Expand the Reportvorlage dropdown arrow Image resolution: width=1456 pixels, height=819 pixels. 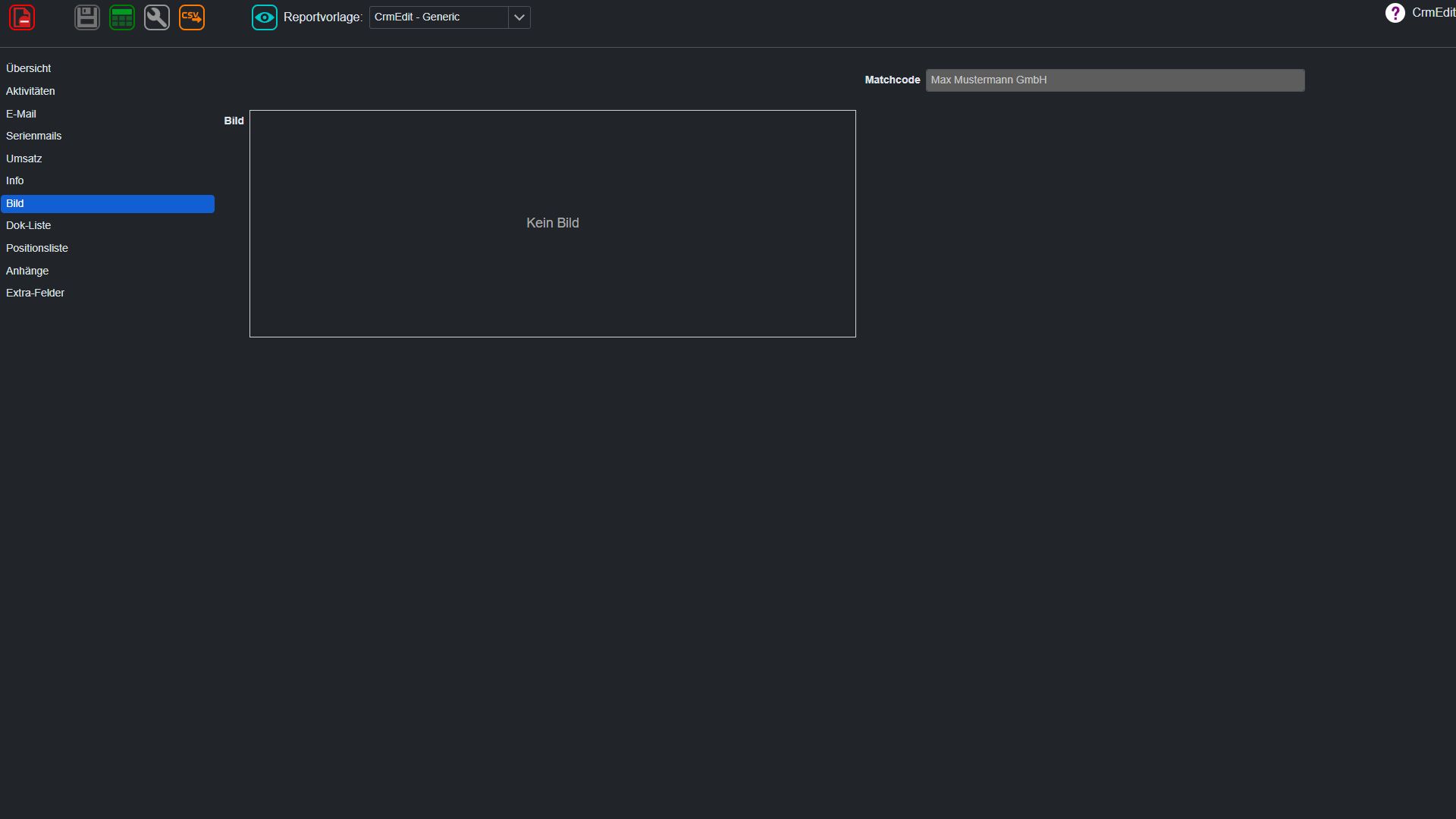click(x=519, y=17)
